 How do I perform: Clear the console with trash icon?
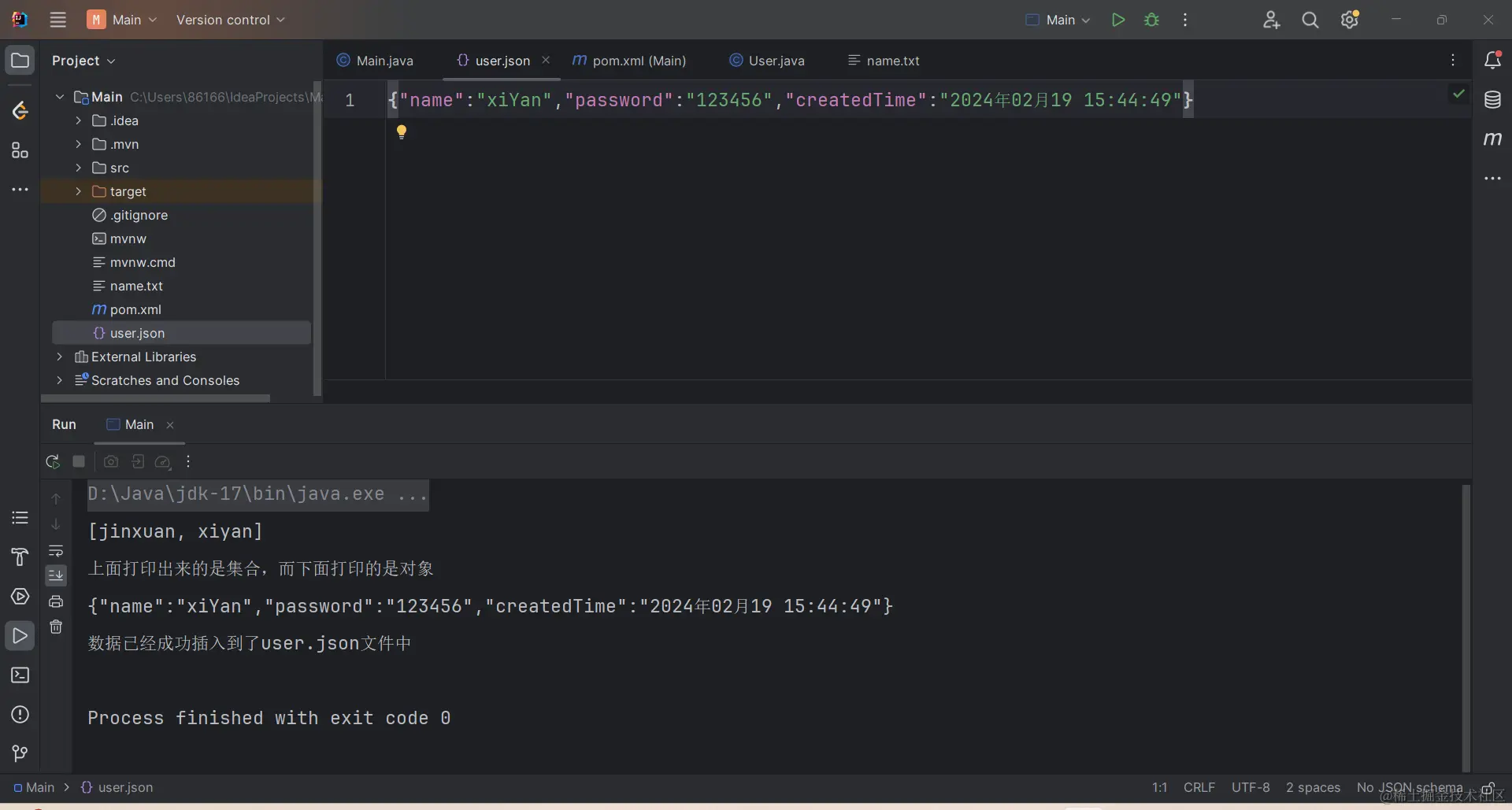56,627
